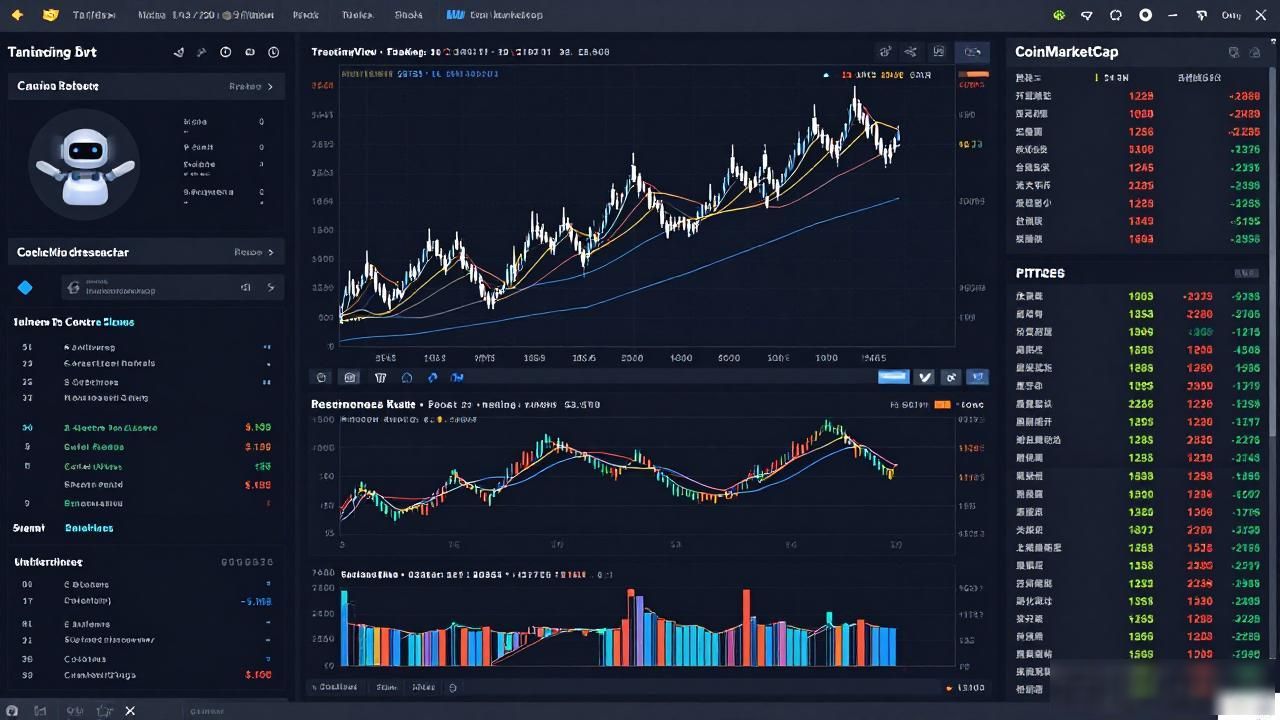Open the fourth menu item in top bar
The image size is (1280, 720).
coord(357,15)
